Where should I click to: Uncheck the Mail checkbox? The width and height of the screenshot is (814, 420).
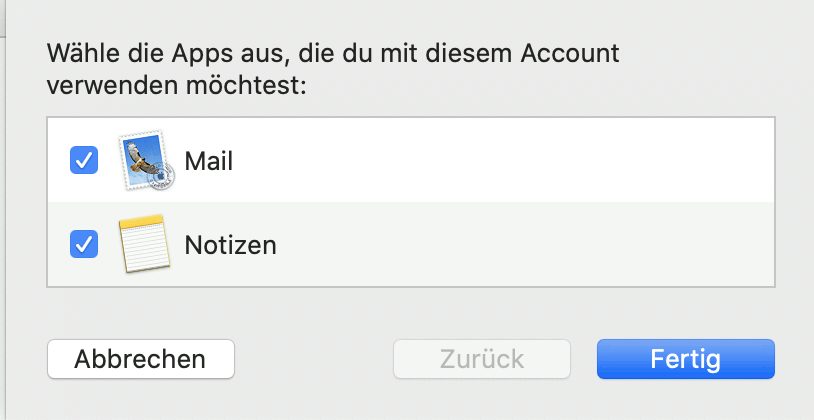click(84, 160)
